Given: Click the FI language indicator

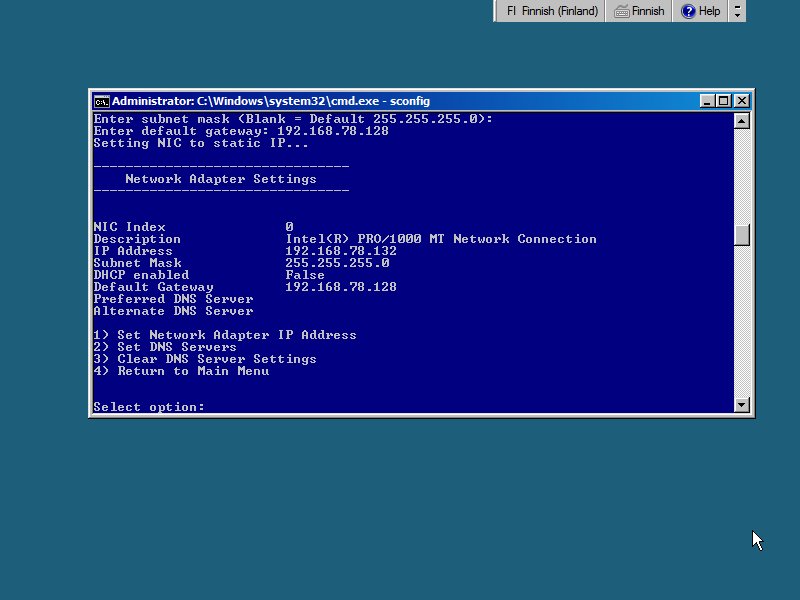Looking at the screenshot, I should [x=511, y=11].
